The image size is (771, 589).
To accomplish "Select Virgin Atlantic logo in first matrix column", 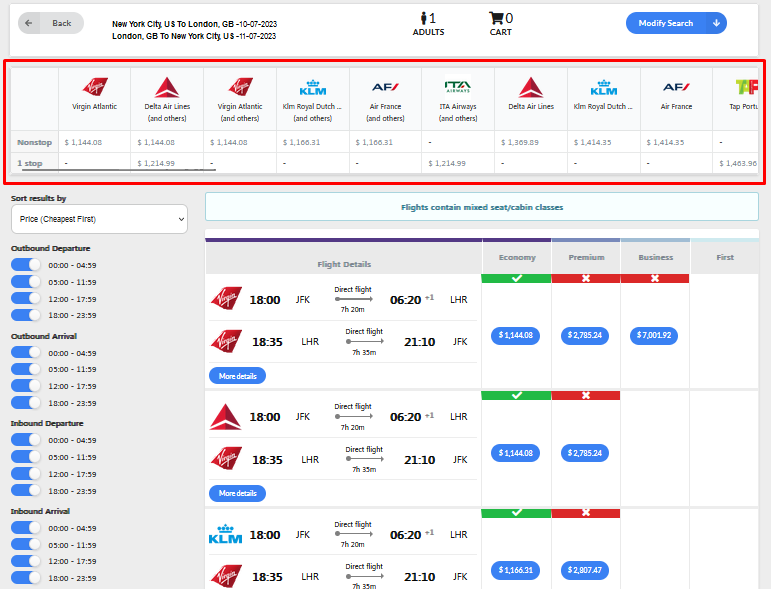I will [94, 87].
